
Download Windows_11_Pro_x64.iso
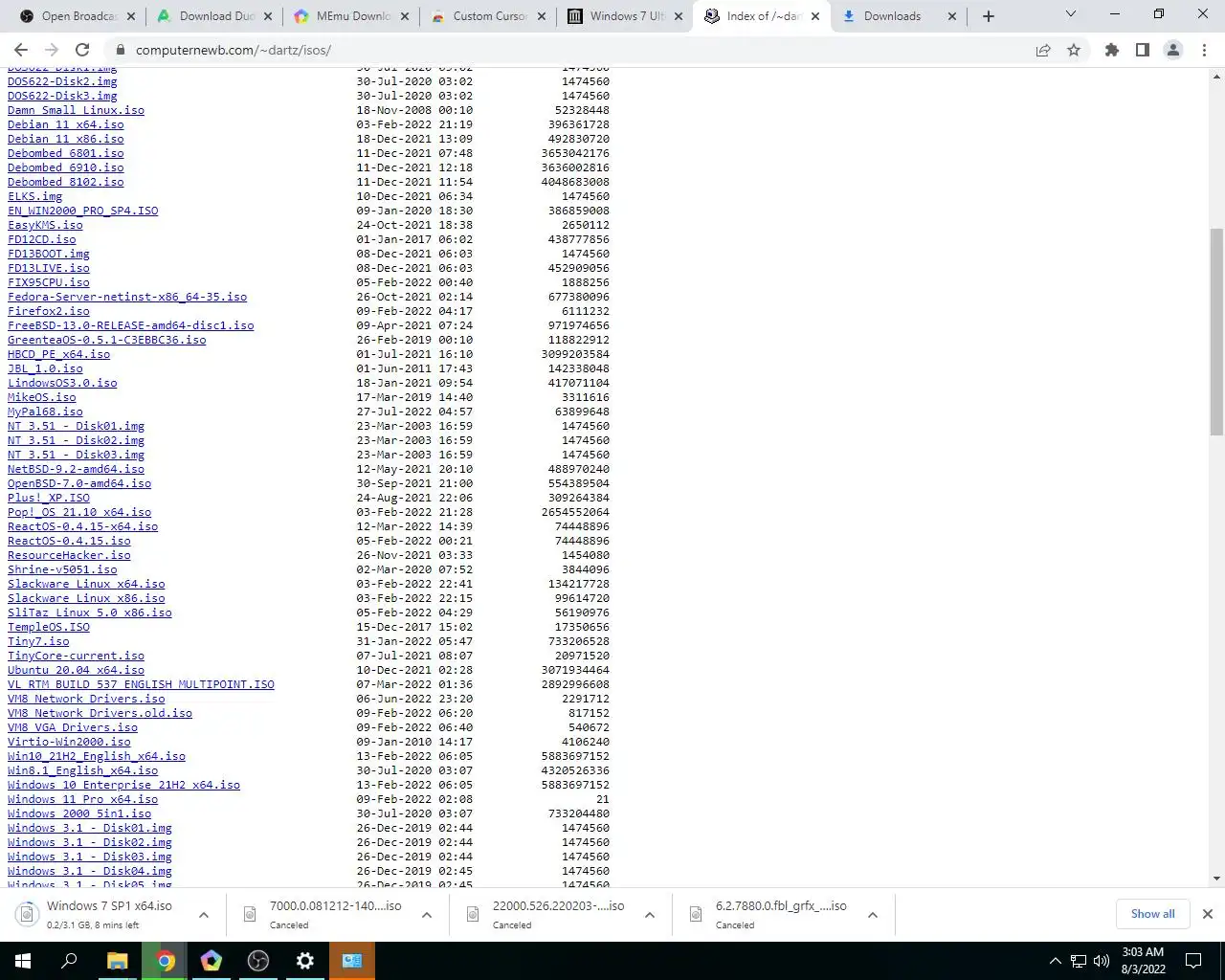[82, 799]
